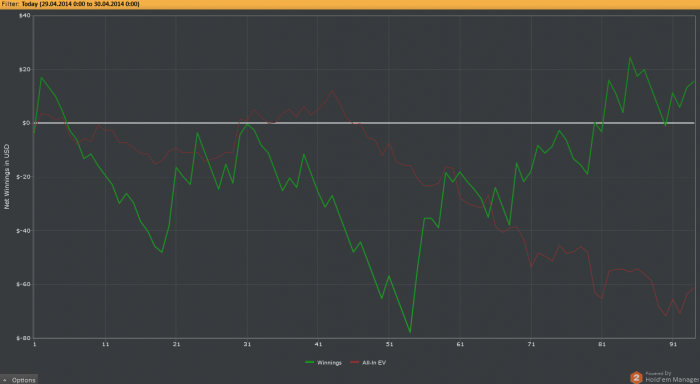Click x-axis label 51
700x384 pixels.
click(x=389, y=344)
